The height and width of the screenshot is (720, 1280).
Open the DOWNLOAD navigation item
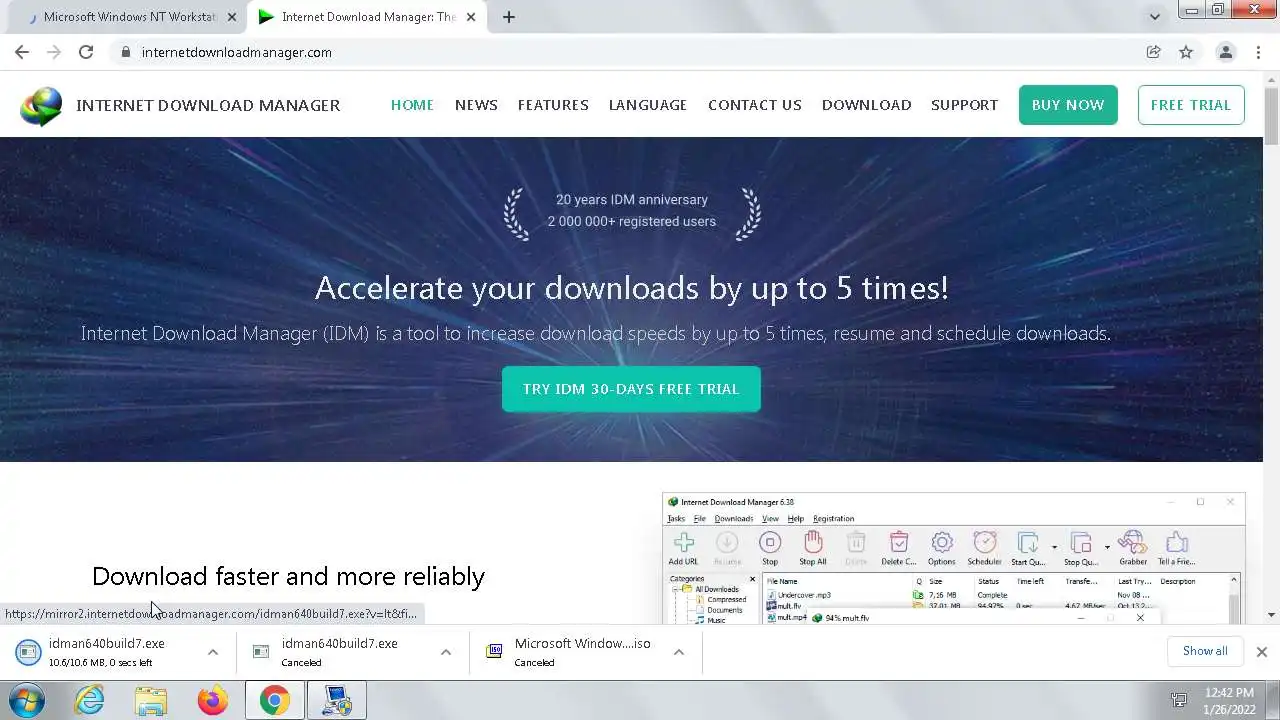click(x=866, y=105)
